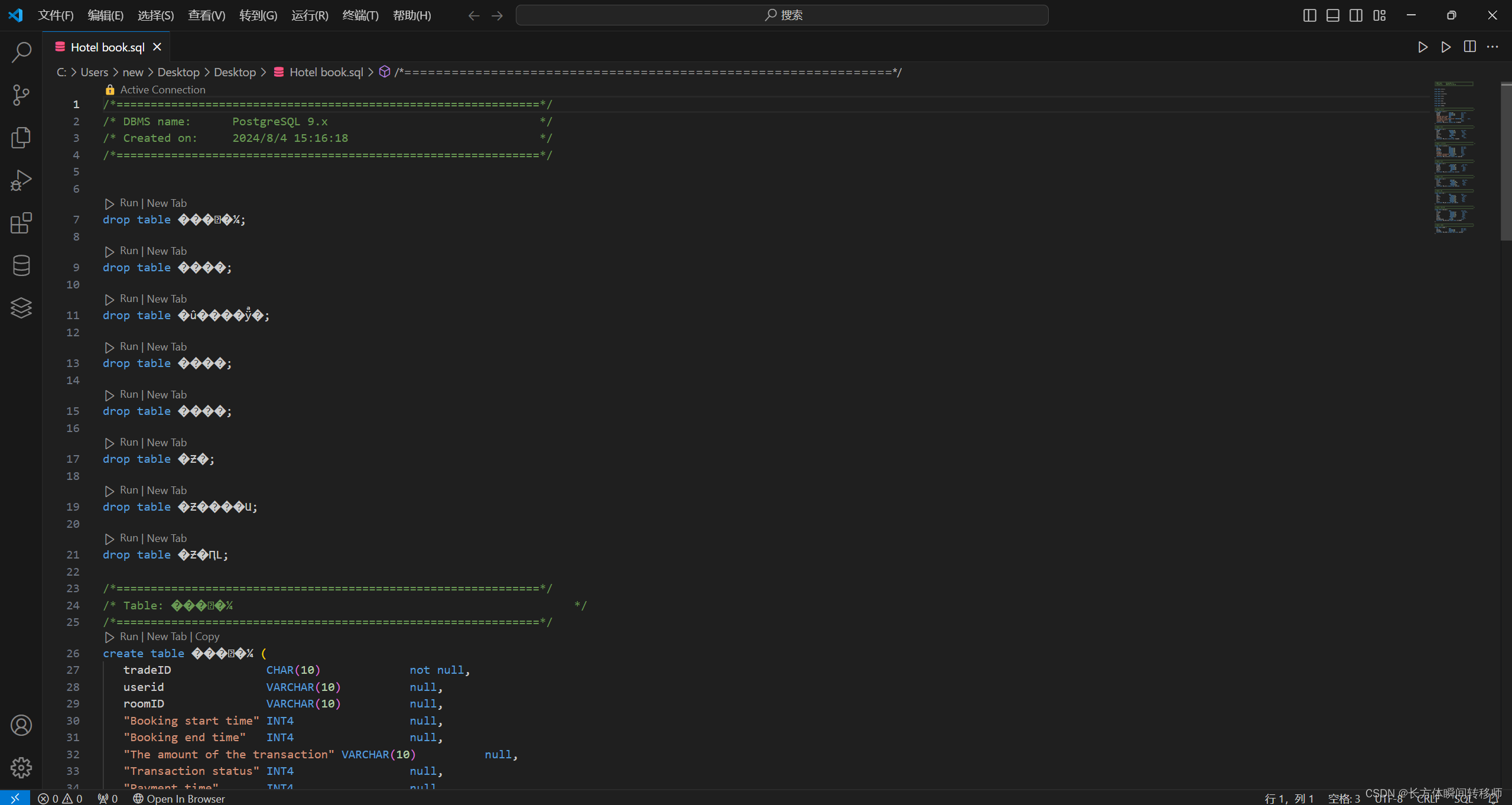Click line number 26 in the gutter
This screenshot has height=805, width=1512.
point(73,653)
